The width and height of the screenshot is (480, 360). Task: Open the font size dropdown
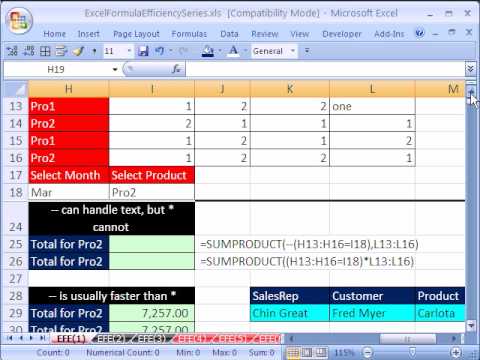(x=129, y=51)
